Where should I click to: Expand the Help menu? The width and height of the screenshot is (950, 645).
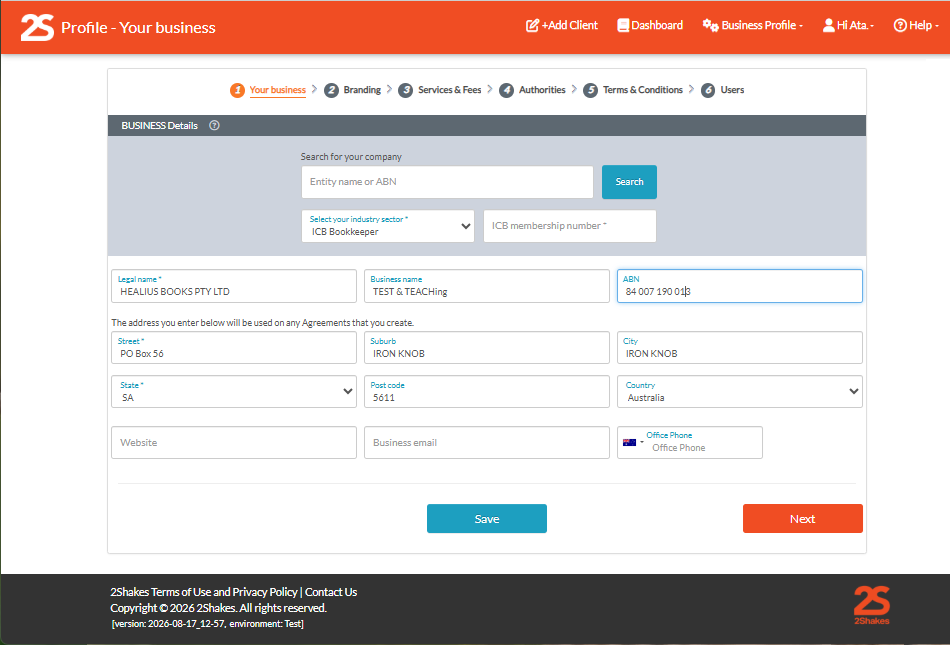tap(916, 25)
